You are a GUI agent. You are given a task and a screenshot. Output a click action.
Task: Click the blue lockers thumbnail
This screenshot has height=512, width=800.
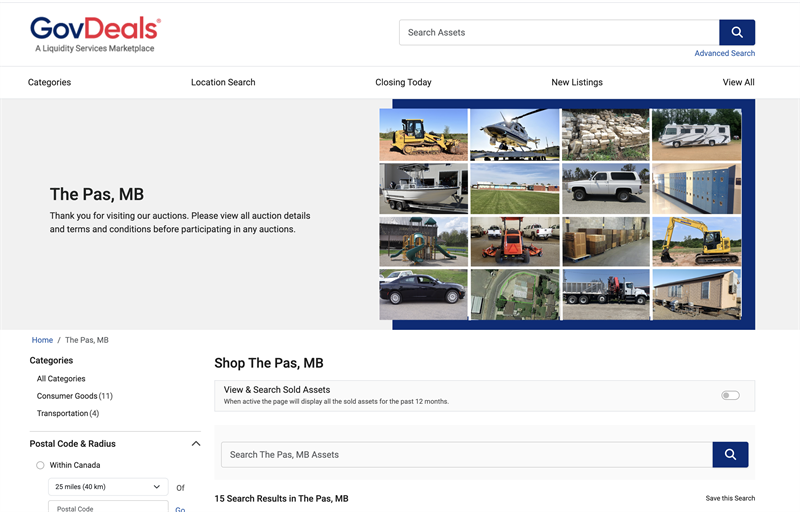(697, 189)
